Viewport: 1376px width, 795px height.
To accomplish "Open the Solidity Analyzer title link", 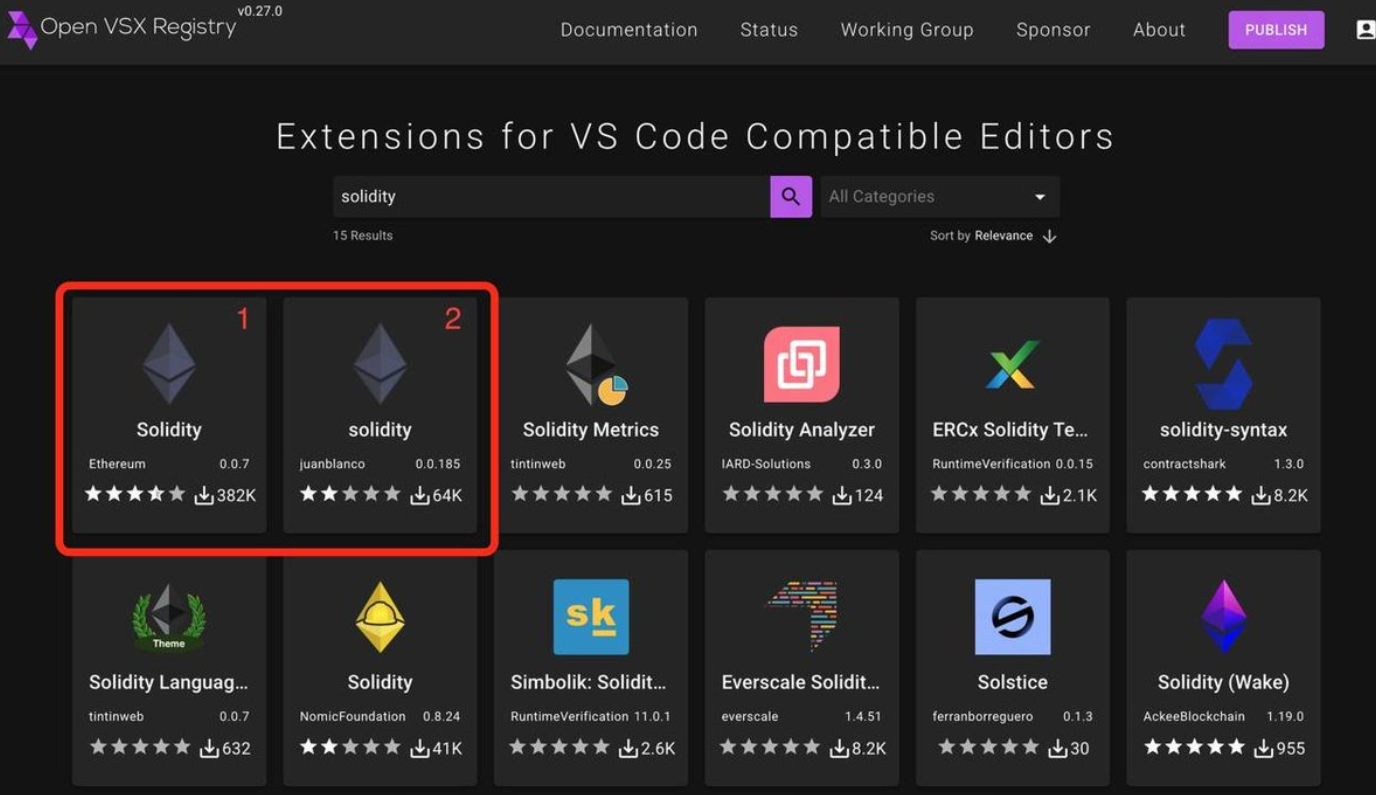I will click(802, 430).
